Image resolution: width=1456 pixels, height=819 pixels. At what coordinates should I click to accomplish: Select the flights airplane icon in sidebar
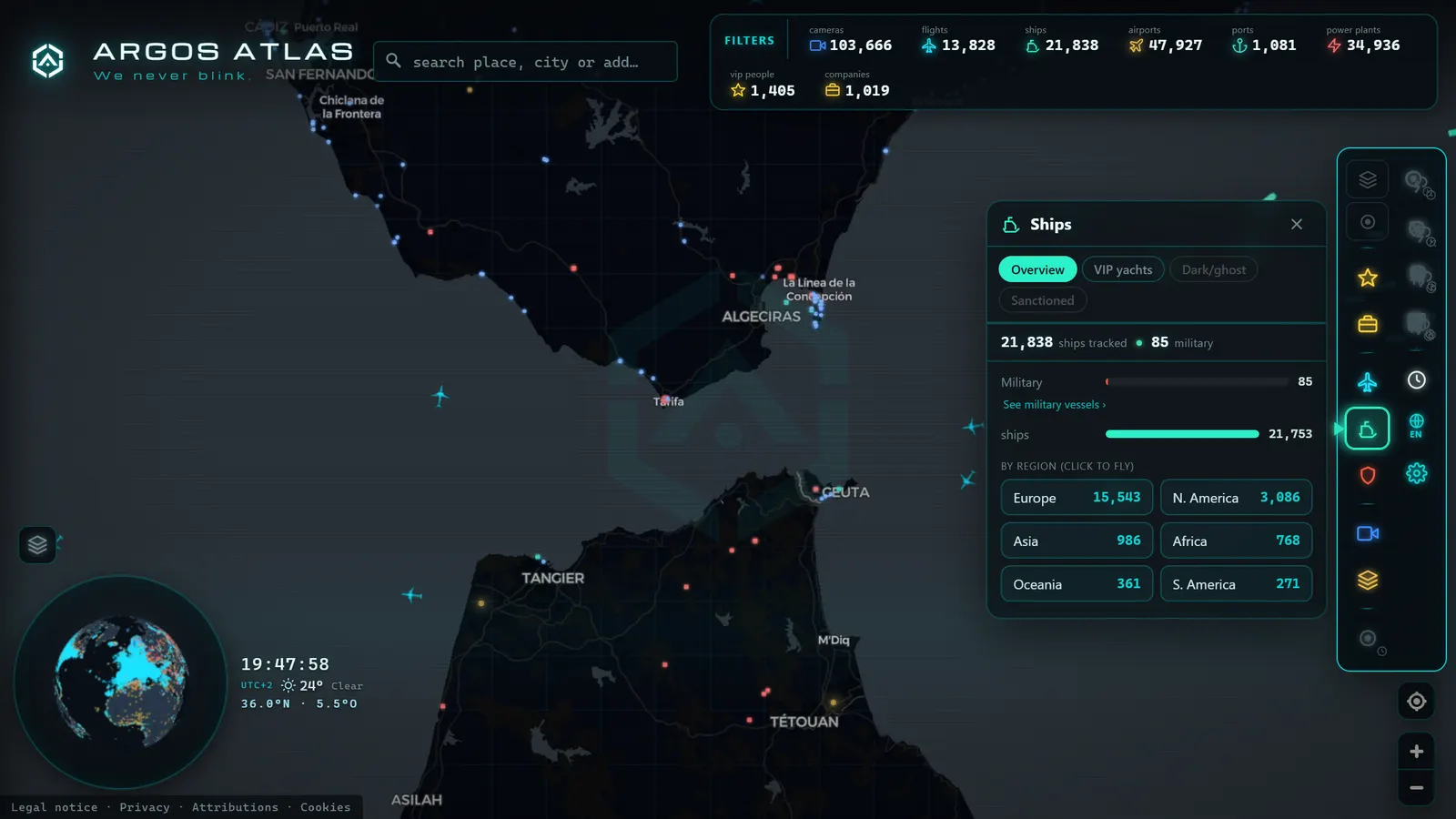[1368, 382]
